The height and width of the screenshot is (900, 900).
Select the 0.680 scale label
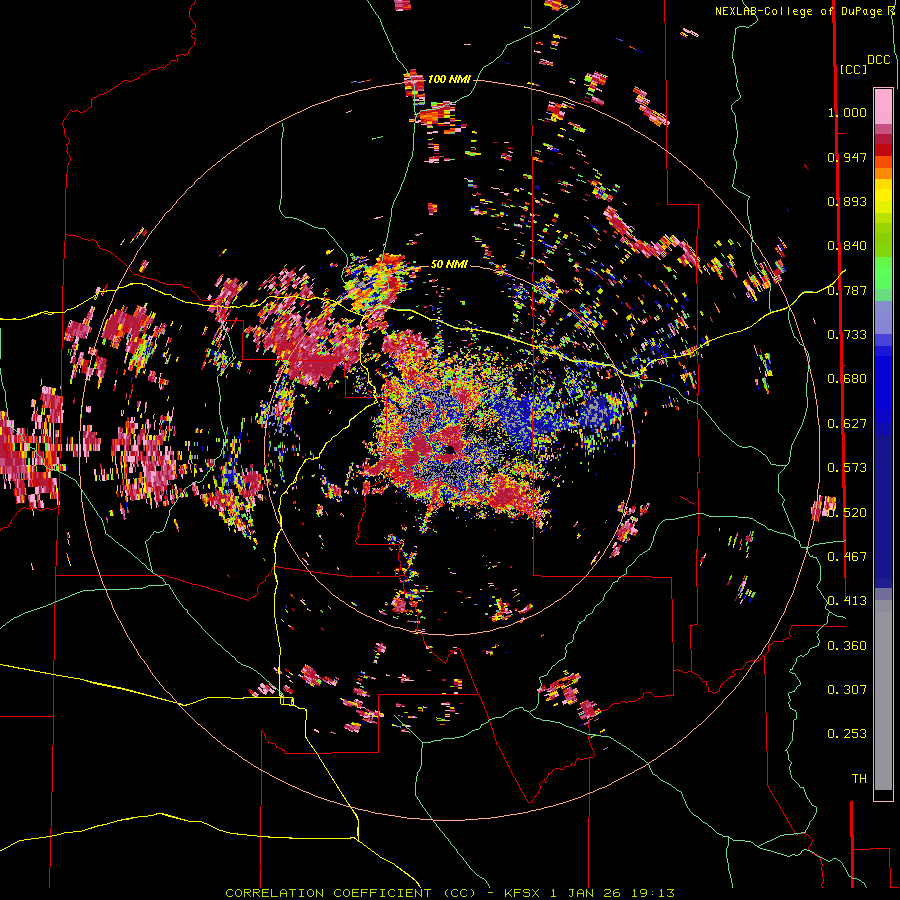[847, 379]
